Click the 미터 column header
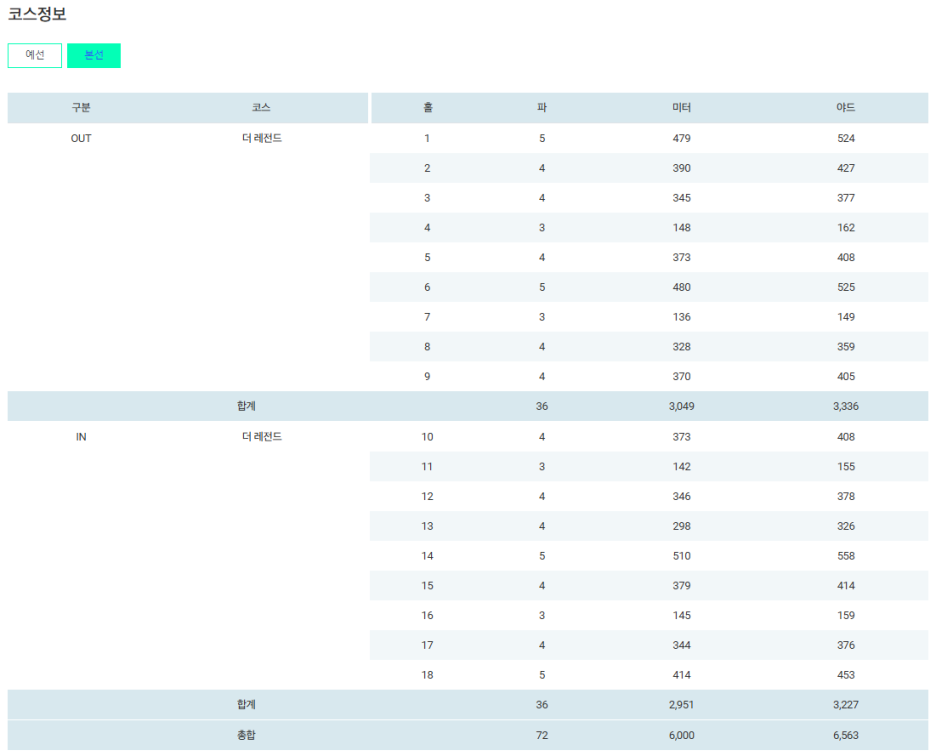The image size is (936, 756). point(681,107)
